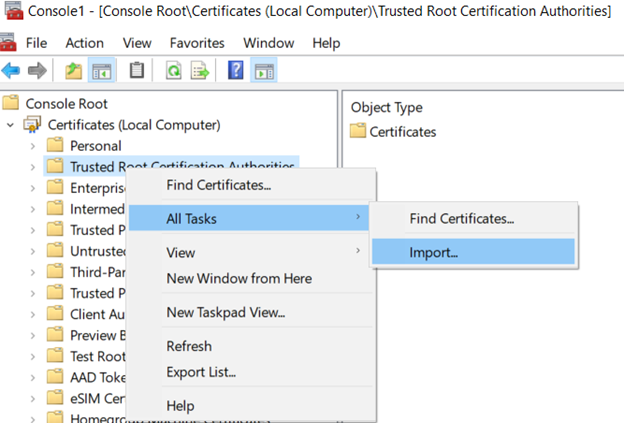Image resolution: width=624 pixels, height=423 pixels.
Task: Open the Favorites menu
Action: [x=197, y=43]
